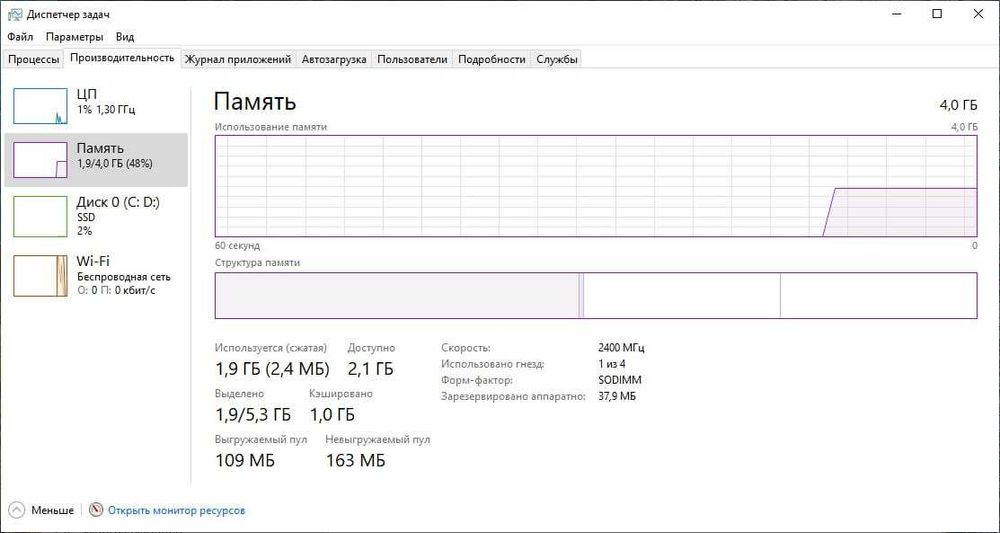This screenshot has height=533, width=1000.
Task: Click the 1,0 ГБ cached value
Action: pos(332,414)
